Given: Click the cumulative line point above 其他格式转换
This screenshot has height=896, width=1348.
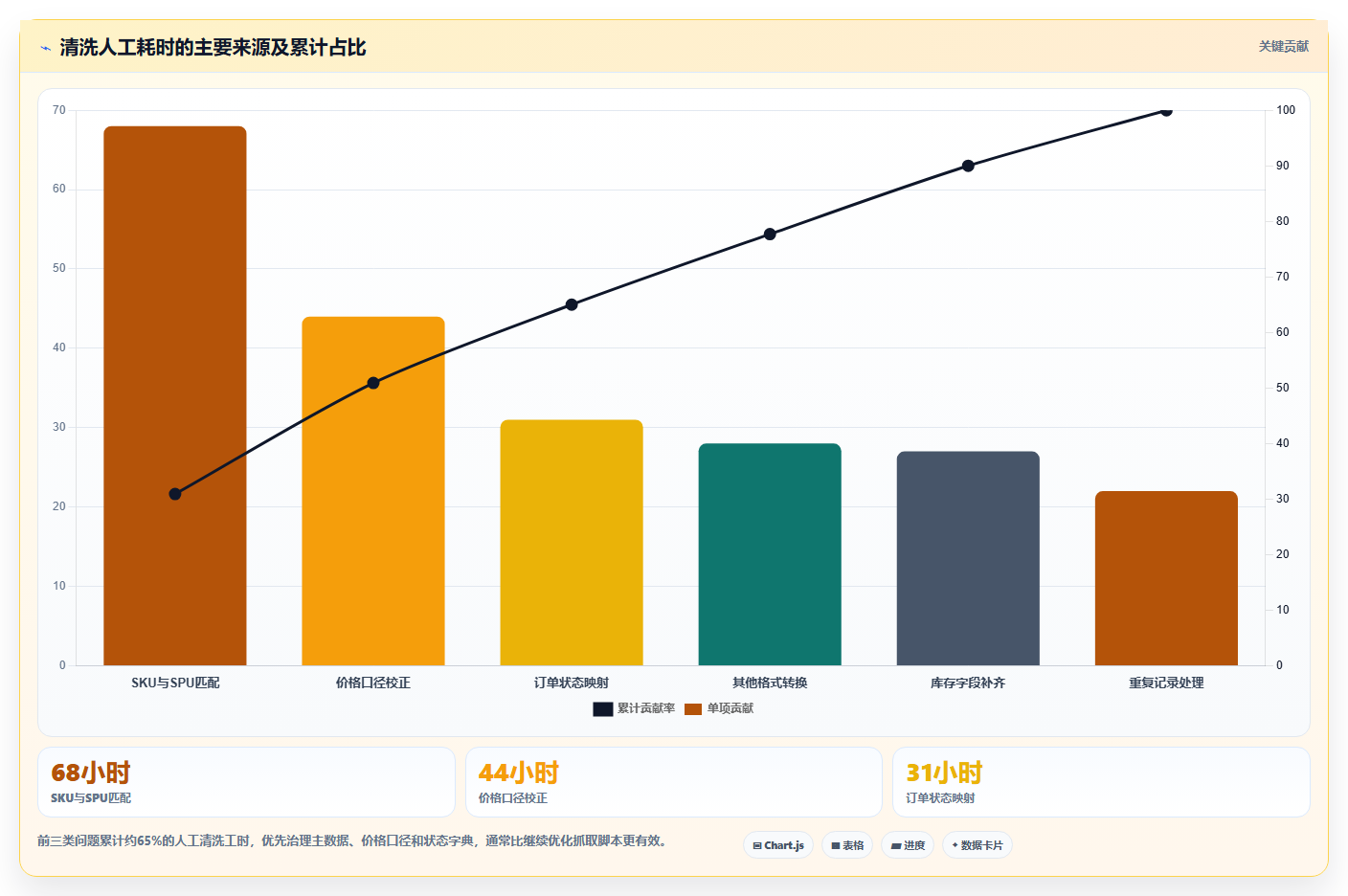Looking at the screenshot, I should (770, 234).
